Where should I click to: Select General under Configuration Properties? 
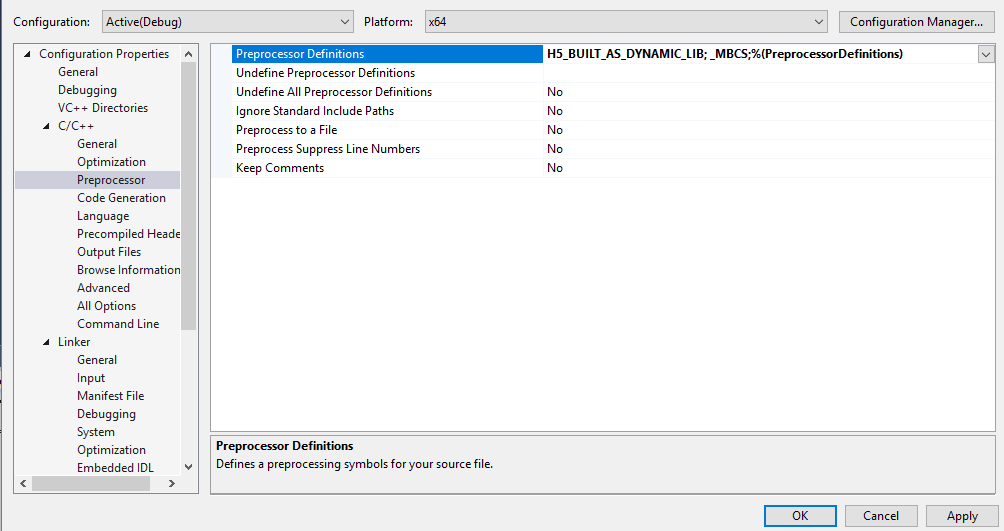pos(78,72)
